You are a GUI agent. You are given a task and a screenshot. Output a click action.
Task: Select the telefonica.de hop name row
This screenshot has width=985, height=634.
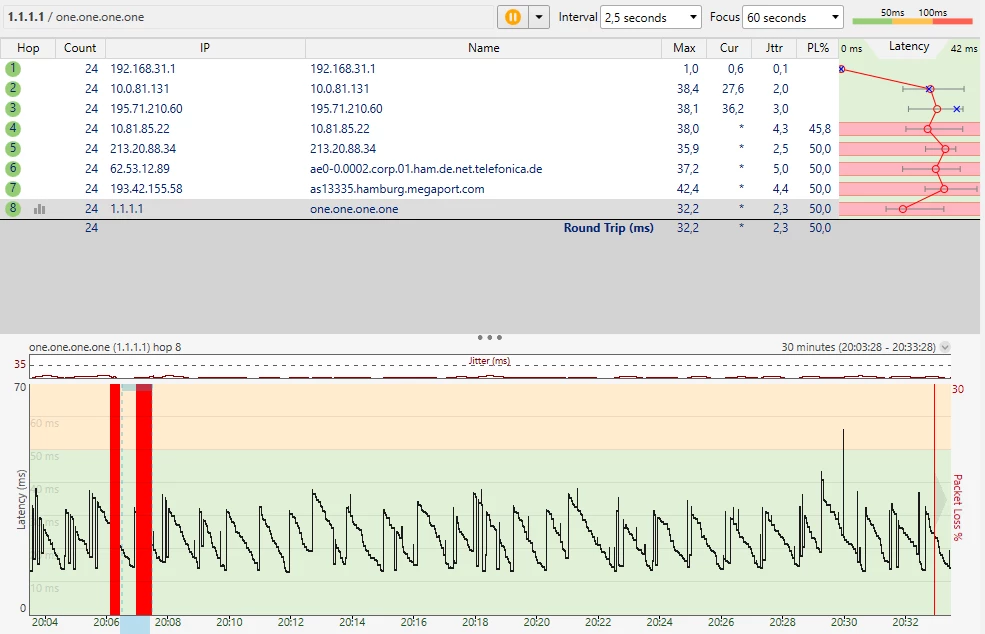(426, 169)
